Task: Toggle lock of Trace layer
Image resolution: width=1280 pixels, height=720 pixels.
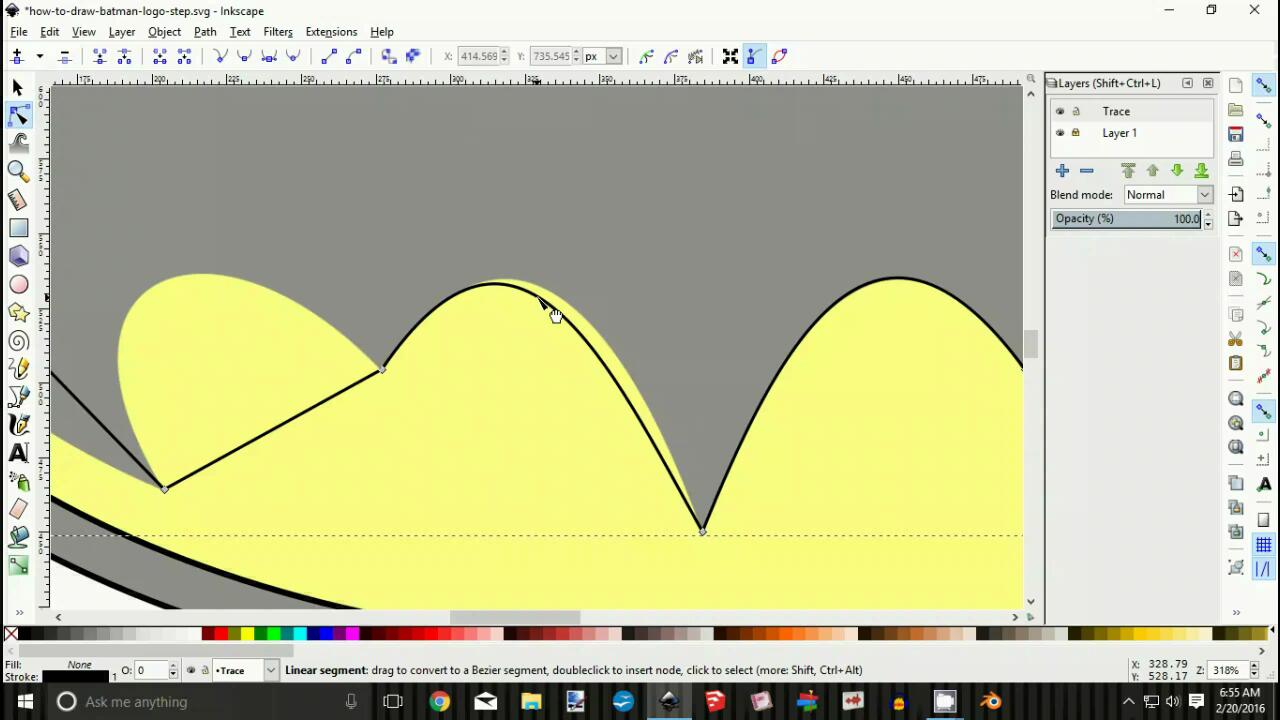Action: tap(1076, 111)
